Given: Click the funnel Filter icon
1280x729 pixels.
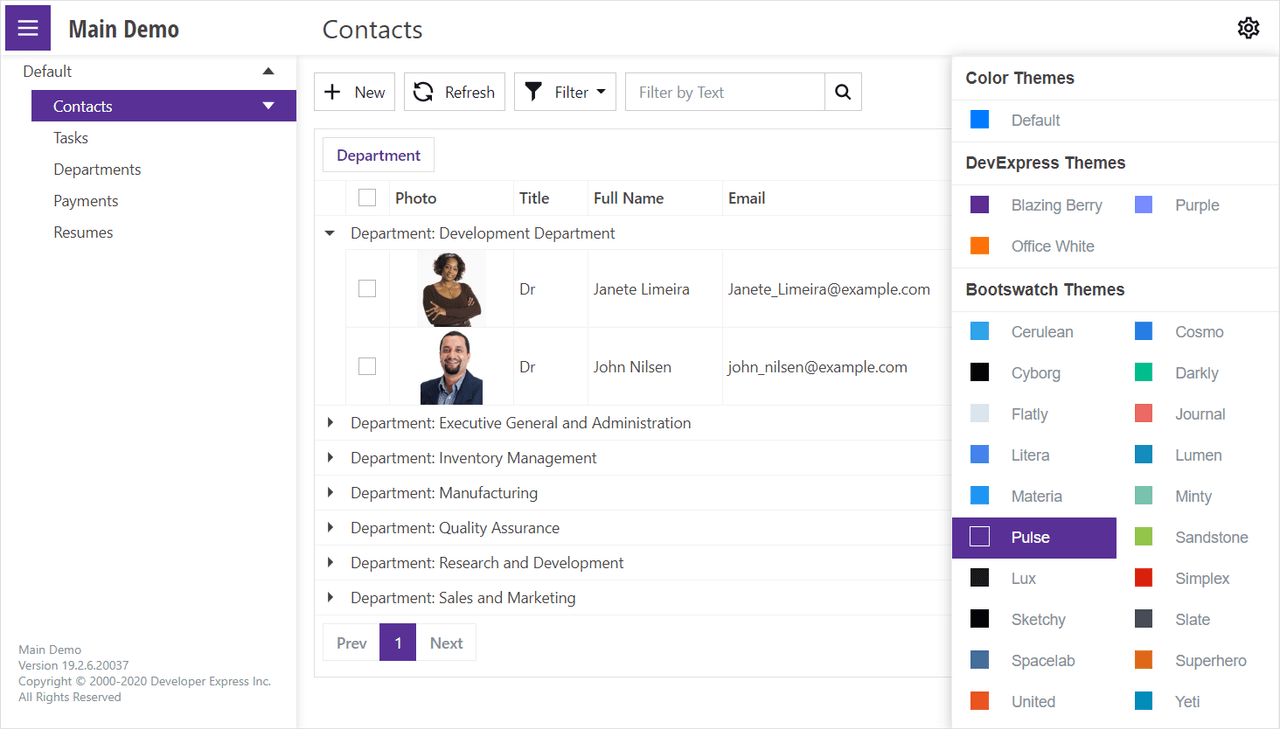Looking at the screenshot, I should (x=534, y=92).
